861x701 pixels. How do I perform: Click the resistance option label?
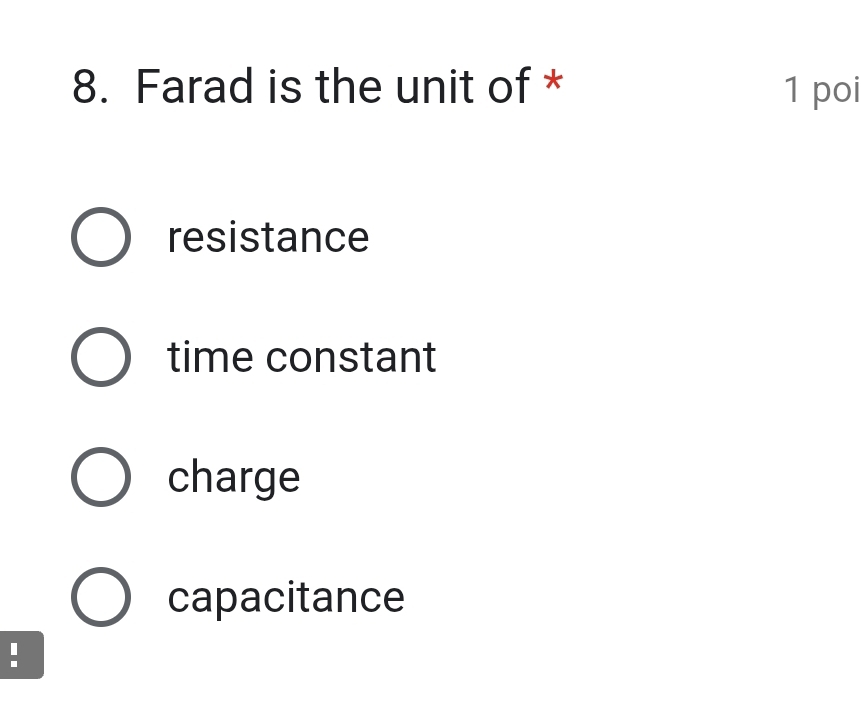[x=268, y=237]
